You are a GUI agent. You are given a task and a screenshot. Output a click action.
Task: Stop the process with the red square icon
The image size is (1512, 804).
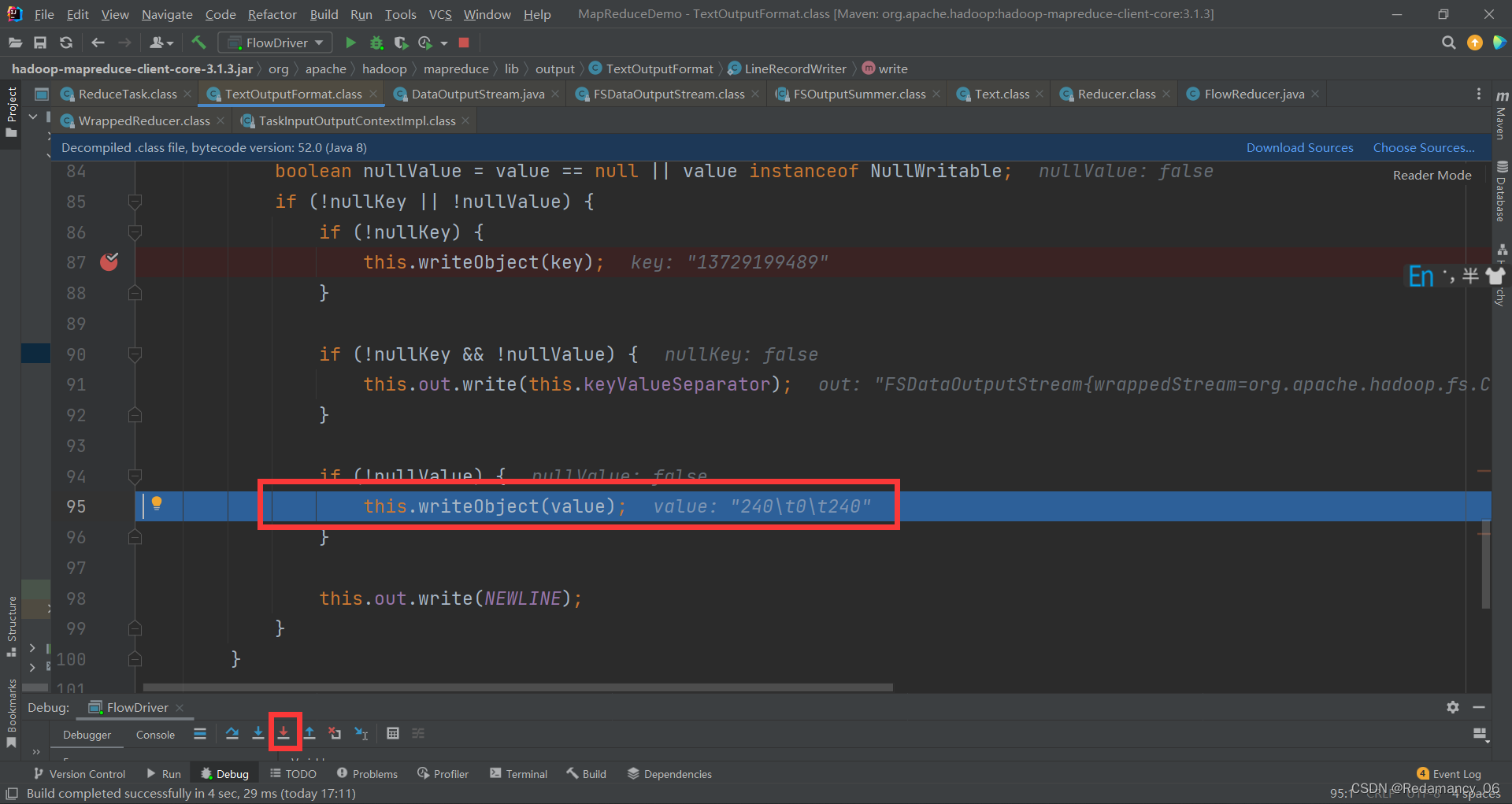[464, 43]
